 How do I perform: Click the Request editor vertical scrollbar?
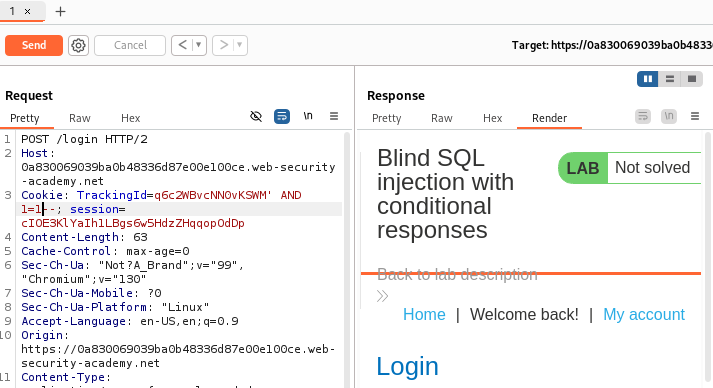click(x=347, y=259)
